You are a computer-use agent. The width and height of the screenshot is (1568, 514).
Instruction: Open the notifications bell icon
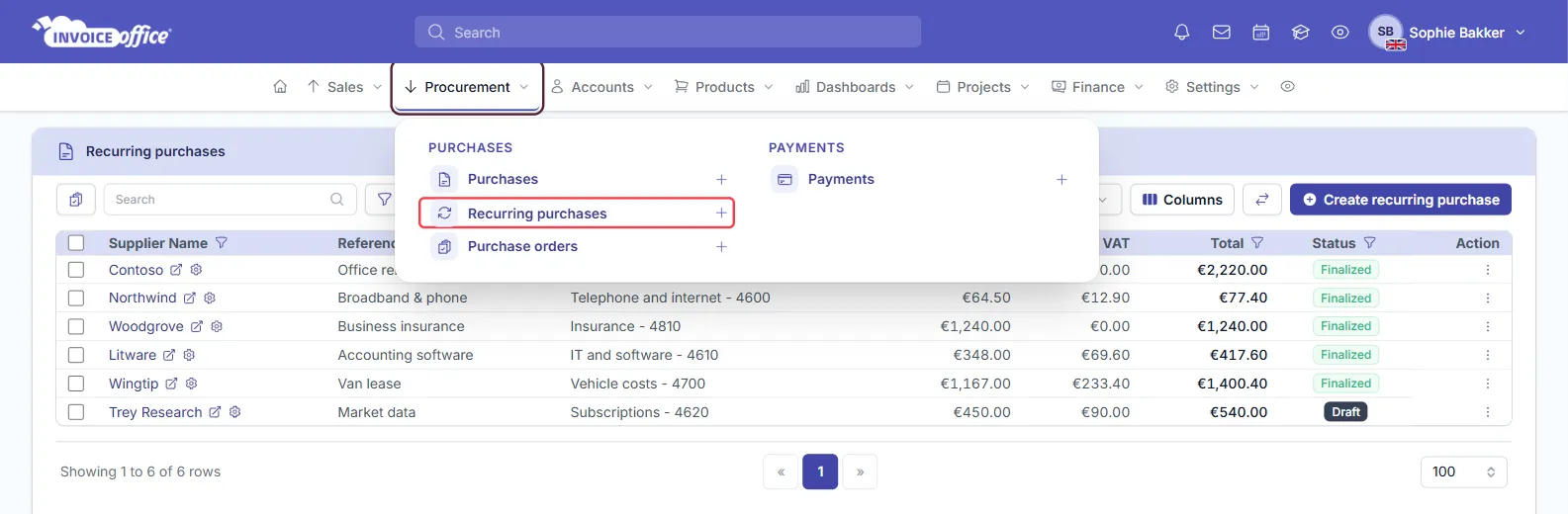tap(1181, 33)
